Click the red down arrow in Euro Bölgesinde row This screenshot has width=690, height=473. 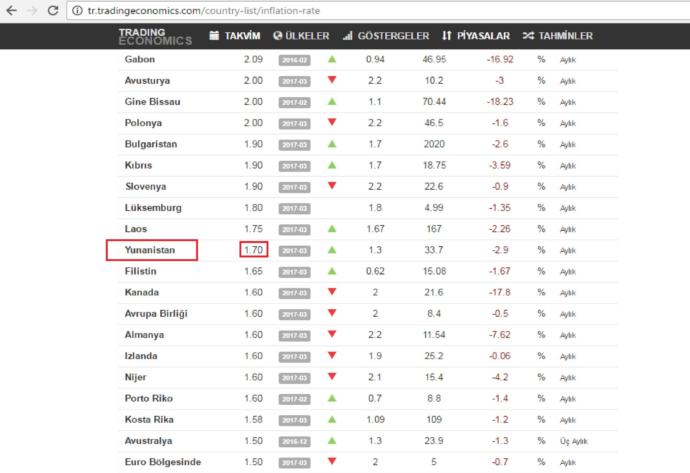pos(332,461)
